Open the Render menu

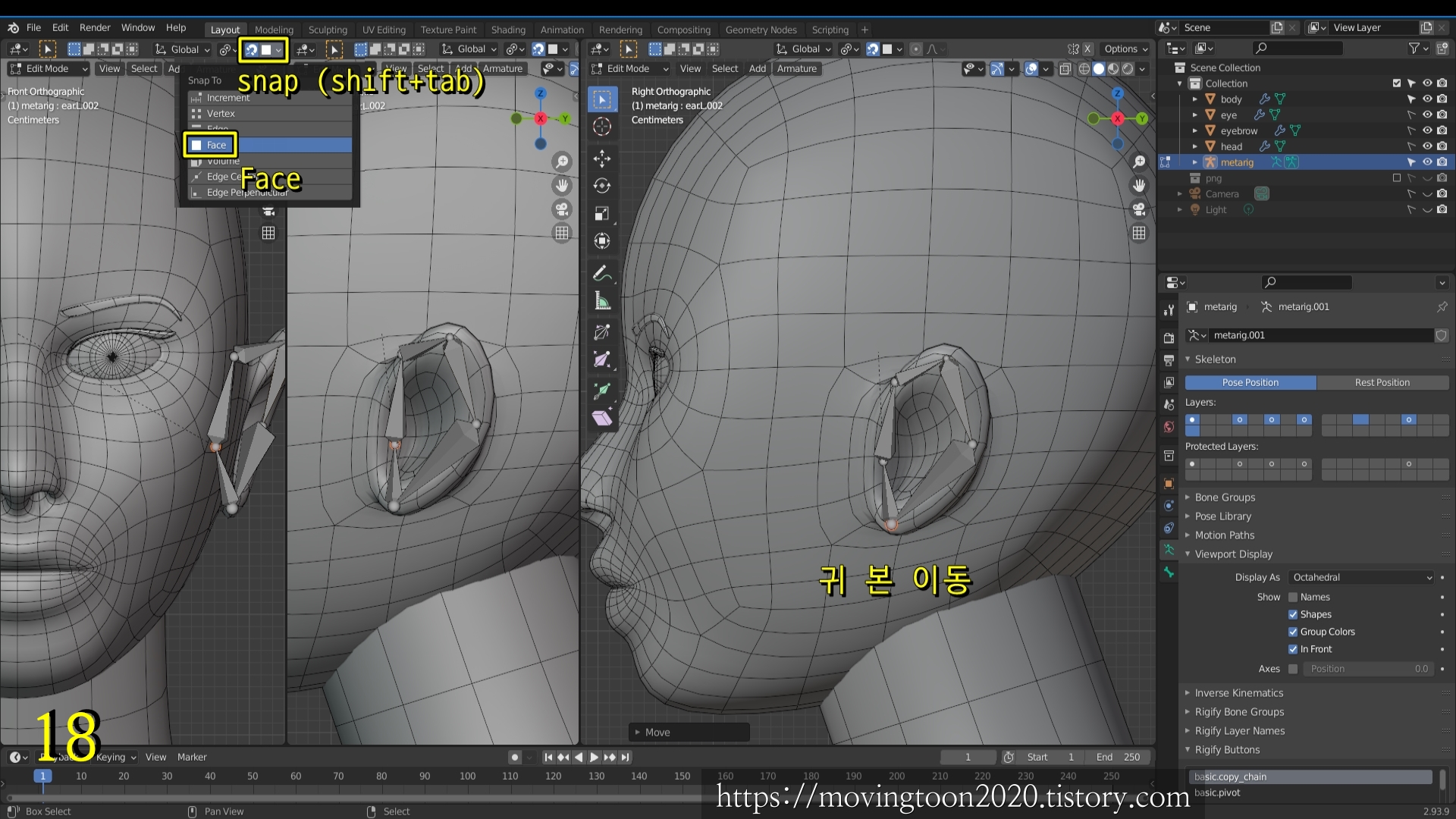[95, 27]
